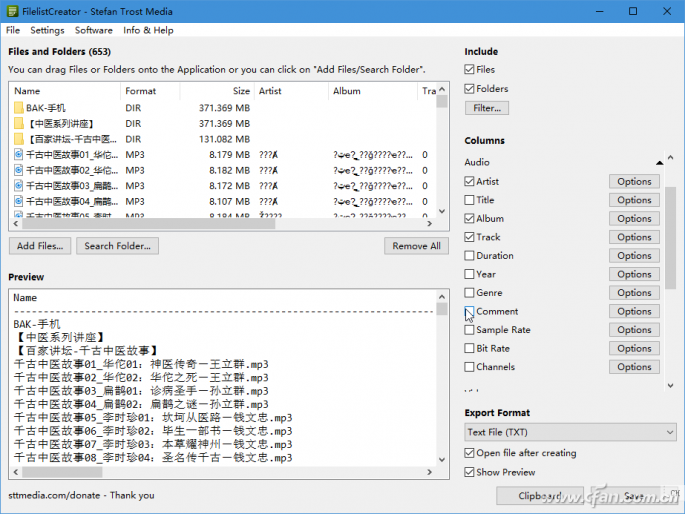Click file list scroll-right arrow
The height and width of the screenshot is (514, 685).
pyautogui.click(x=429, y=224)
